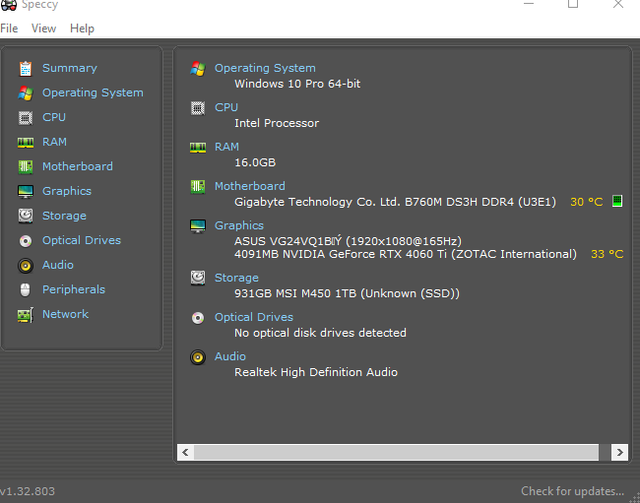Click the Summary clipboard icon in sidebar
This screenshot has width=640, height=503.
click(x=25, y=69)
